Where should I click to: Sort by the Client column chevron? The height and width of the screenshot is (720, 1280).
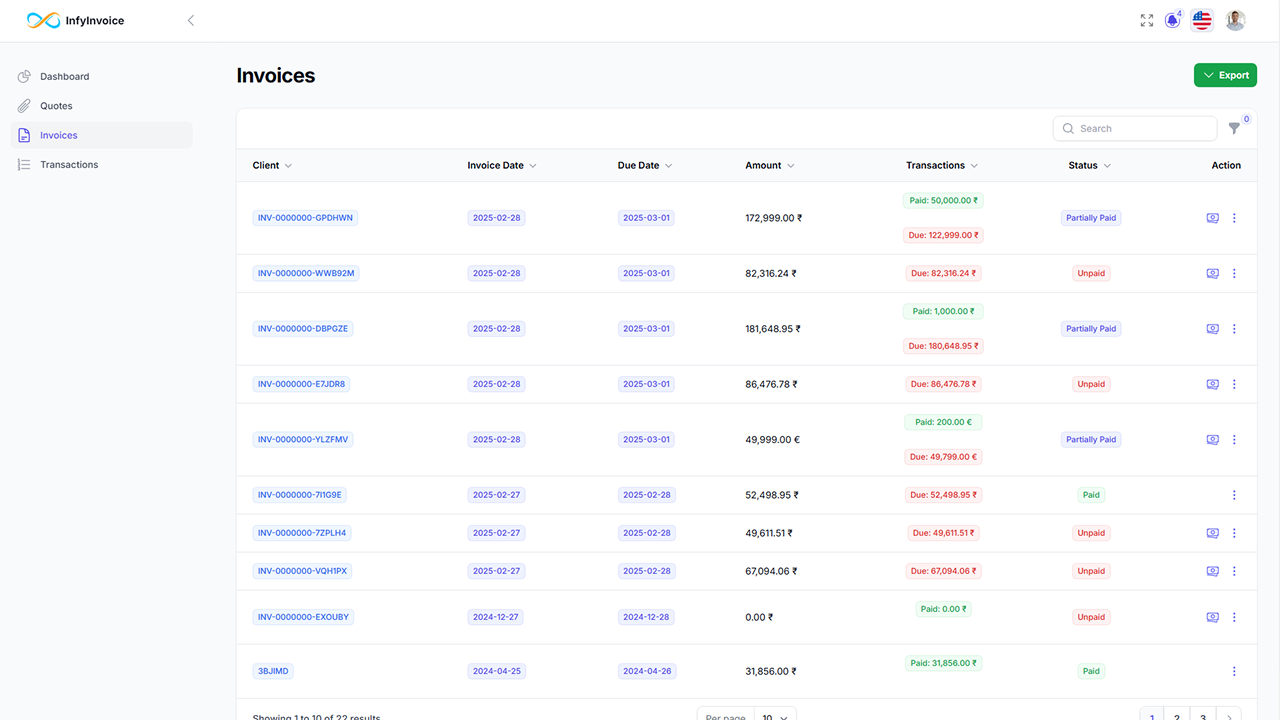(x=289, y=165)
